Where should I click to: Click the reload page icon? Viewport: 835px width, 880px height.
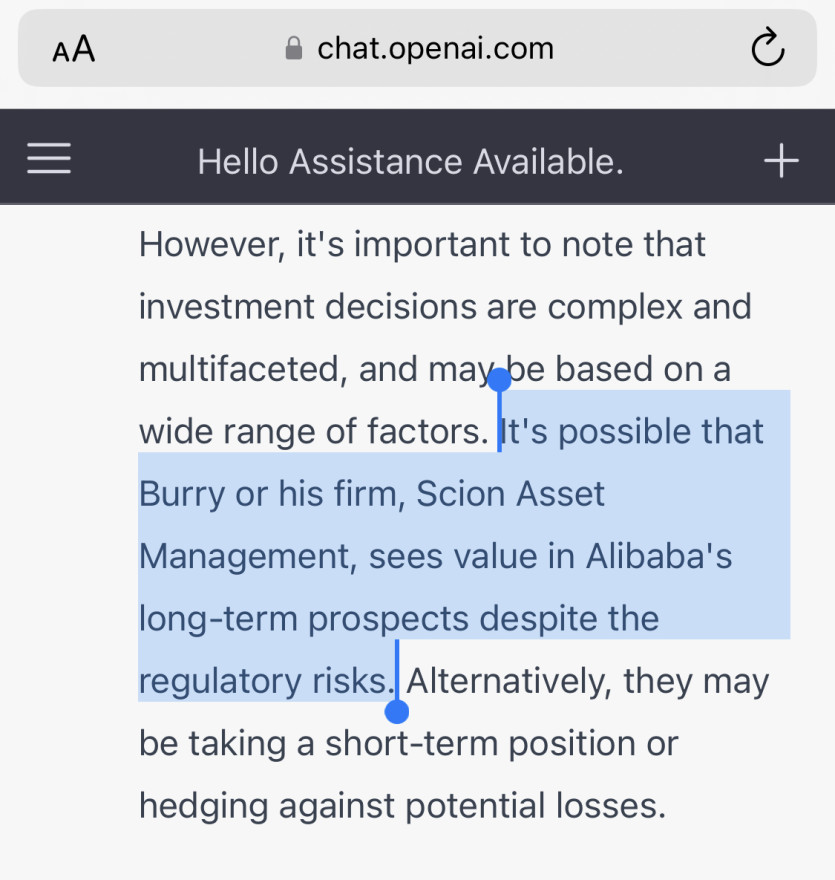(767, 48)
